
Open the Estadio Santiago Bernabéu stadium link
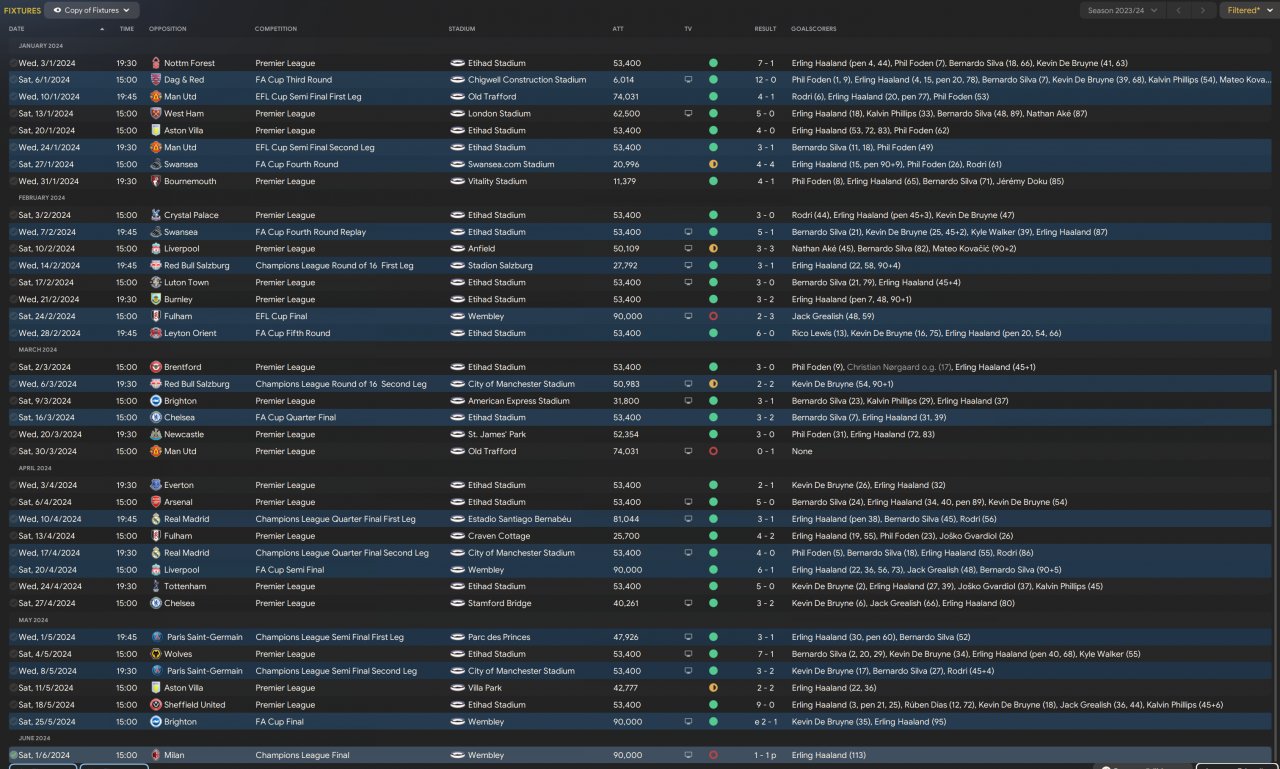click(520, 519)
